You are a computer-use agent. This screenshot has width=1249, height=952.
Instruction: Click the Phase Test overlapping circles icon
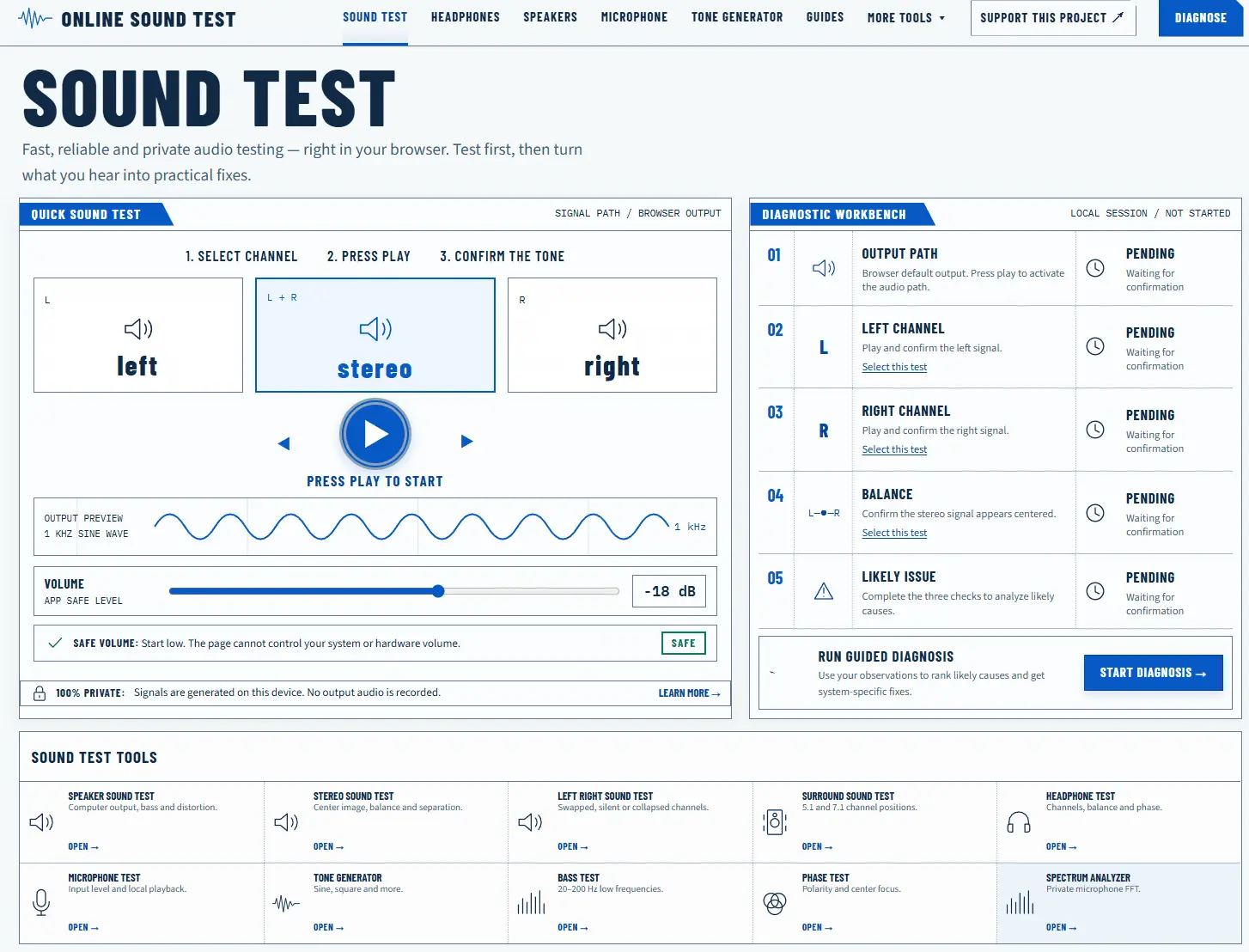(775, 903)
